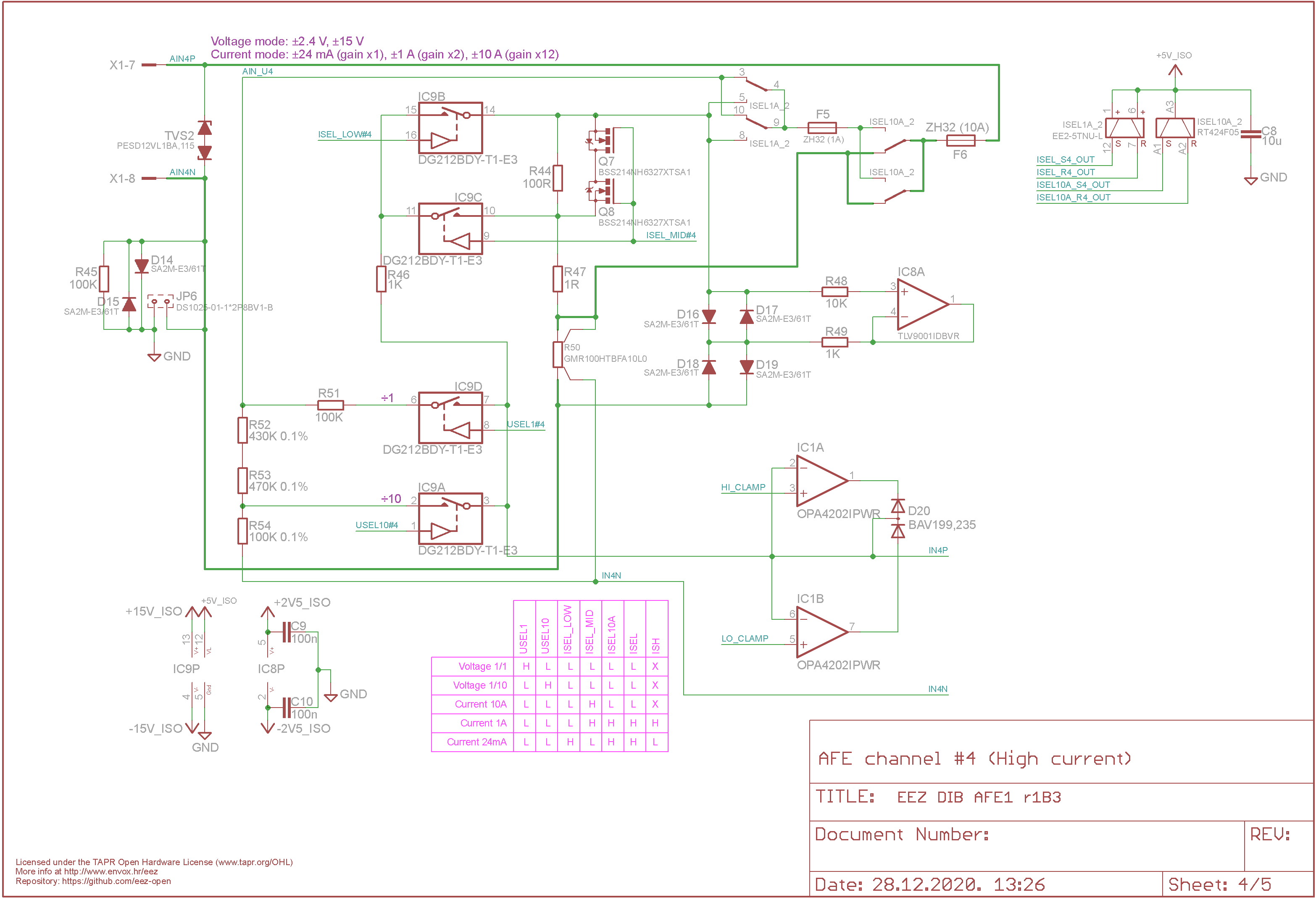Click the R50 shunt resistor
1316x900 pixels.
point(558,355)
